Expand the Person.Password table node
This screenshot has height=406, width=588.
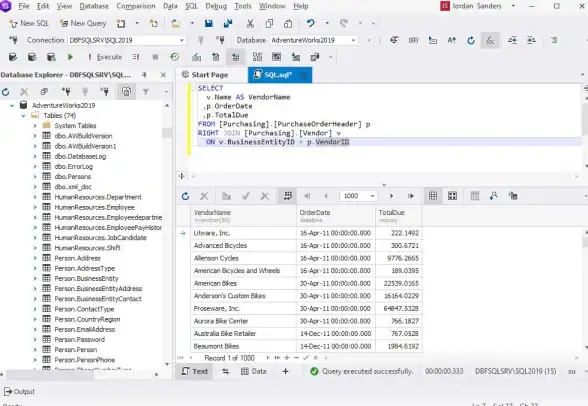35,339
